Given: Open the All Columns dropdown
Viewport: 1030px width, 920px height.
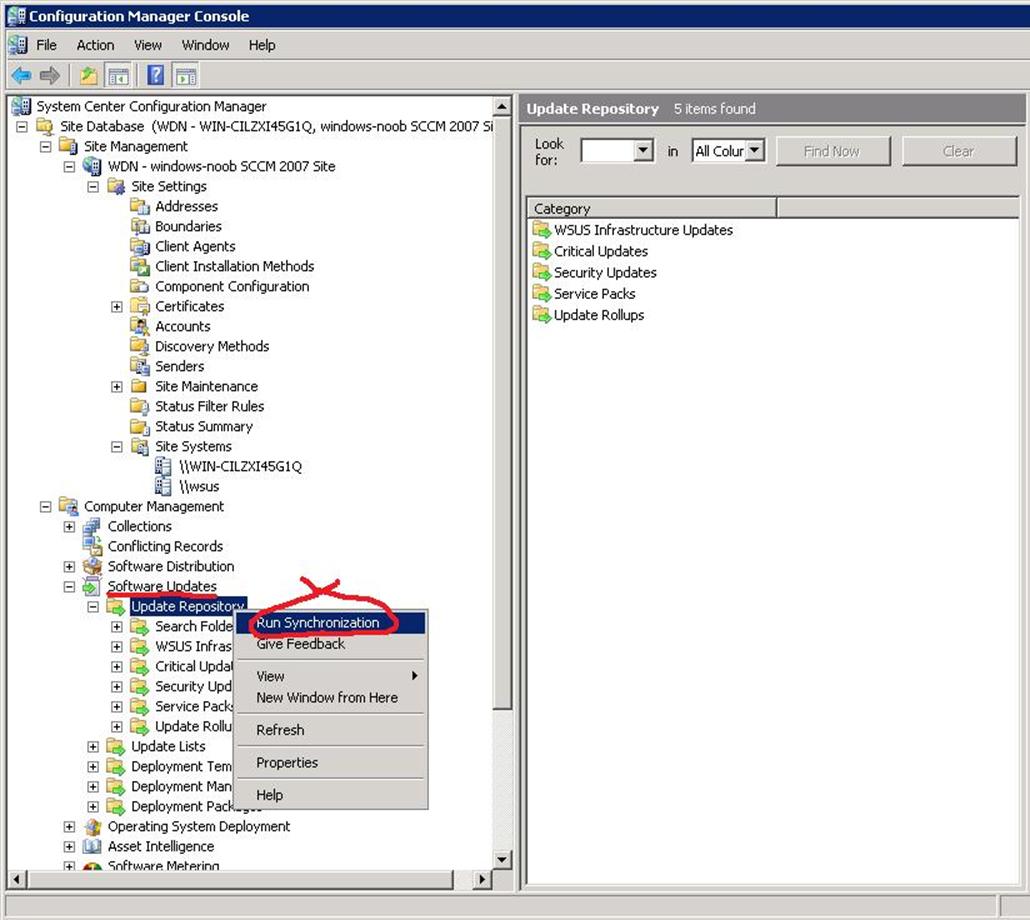Looking at the screenshot, I should pyautogui.click(x=755, y=151).
